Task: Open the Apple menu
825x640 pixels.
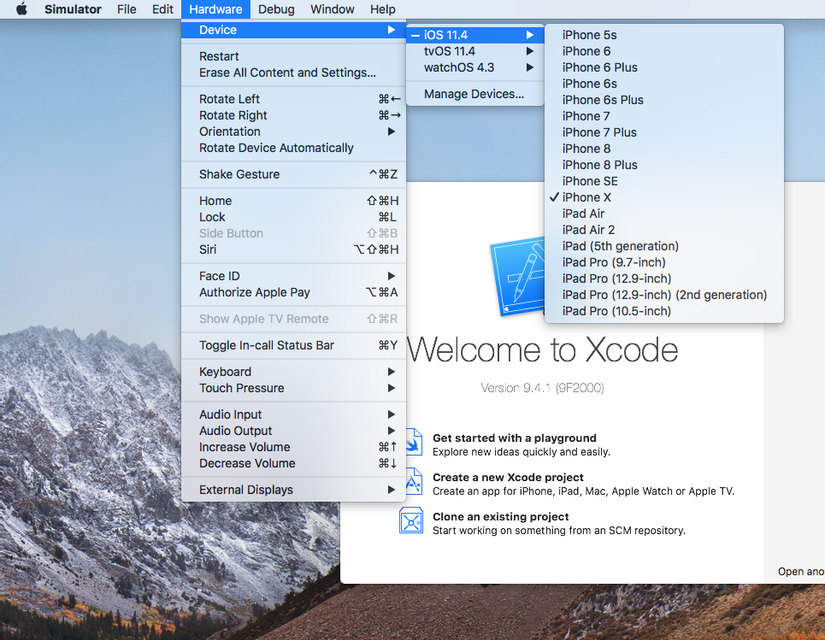Action: (22, 9)
